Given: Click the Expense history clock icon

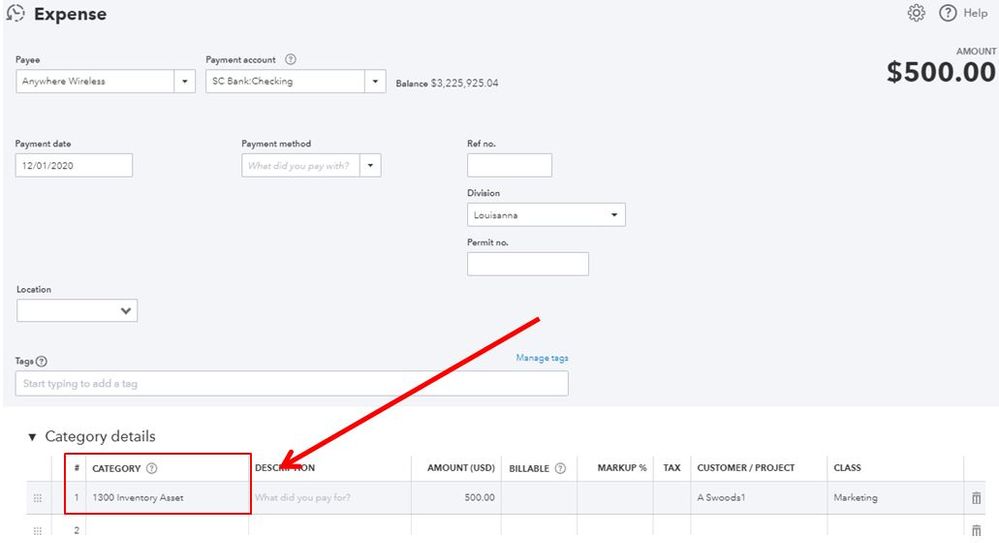Looking at the screenshot, I should pos(15,14).
